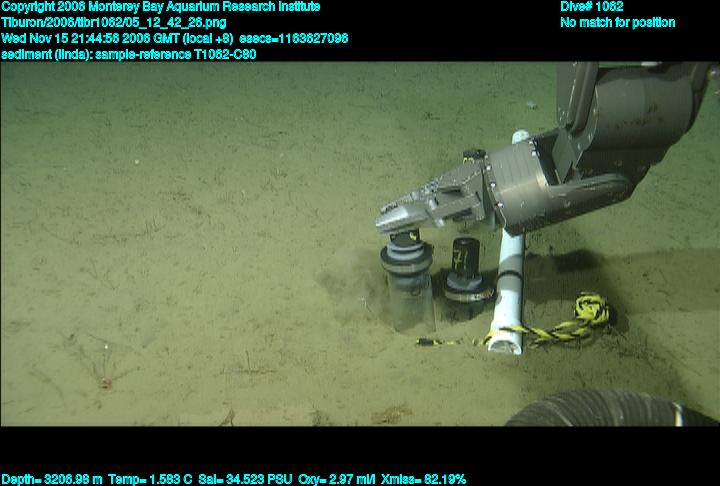Click the manipulator arm gripper claw
This screenshot has height=486, width=720.
418,206
